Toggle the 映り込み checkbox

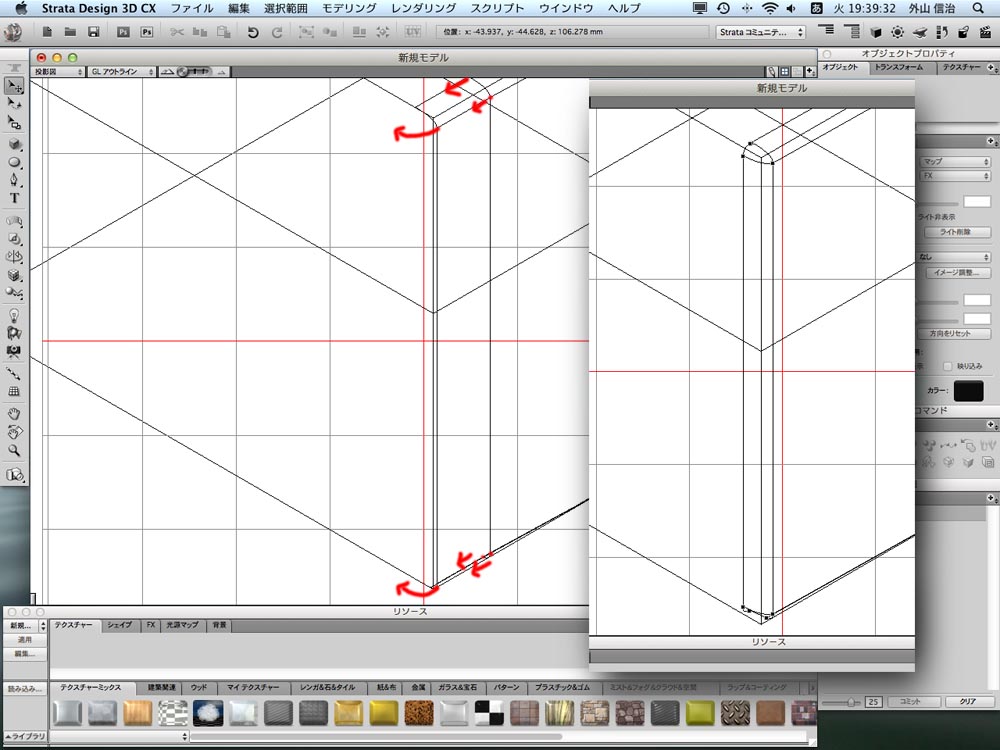click(947, 366)
